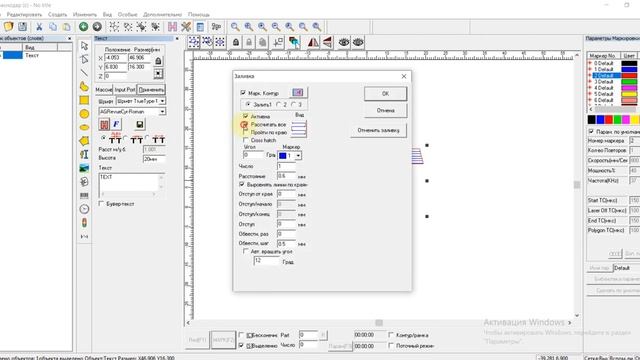640x360 pixels.
Task: Click the Расстояние value field
Action: (x=287, y=176)
